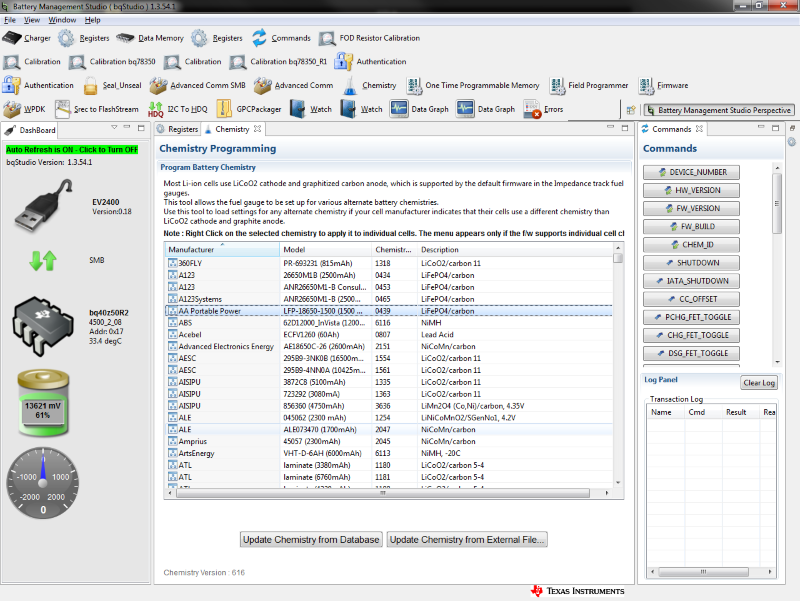This screenshot has height=601, width=800.
Task: Send the CHEM_ID command
Action: 691,244
